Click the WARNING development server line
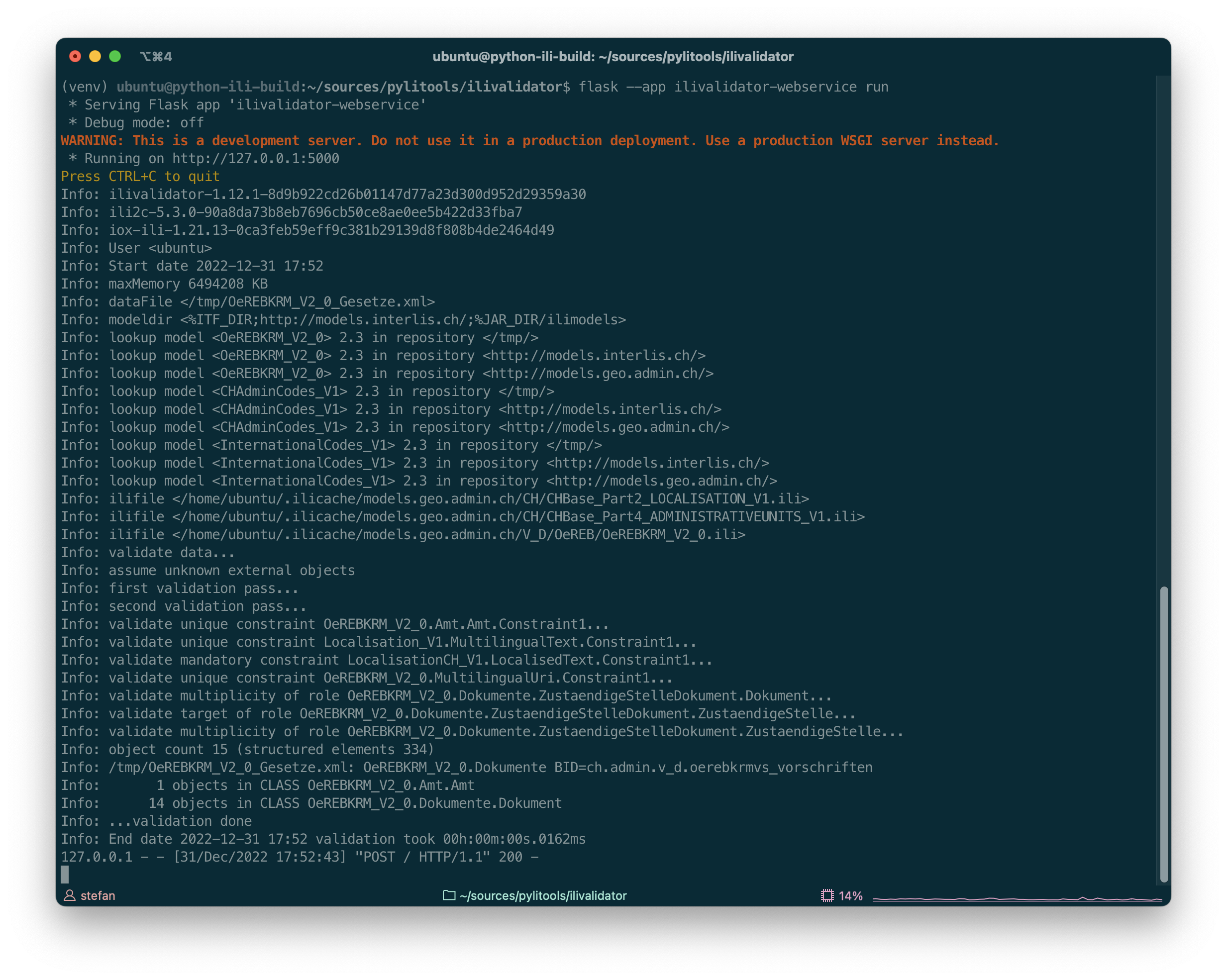 [530, 141]
